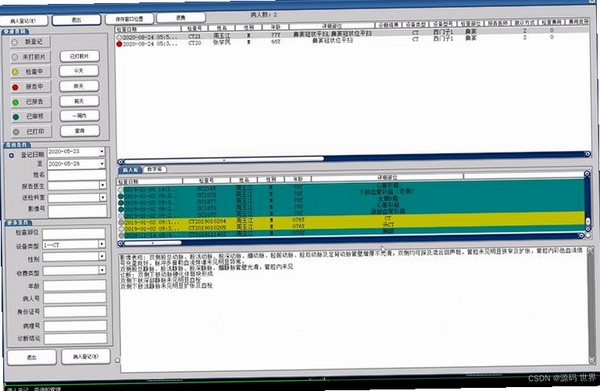Click 检查号 header in upper table
Image resolution: width=600 pixels, height=391 pixels.
point(194,28)
